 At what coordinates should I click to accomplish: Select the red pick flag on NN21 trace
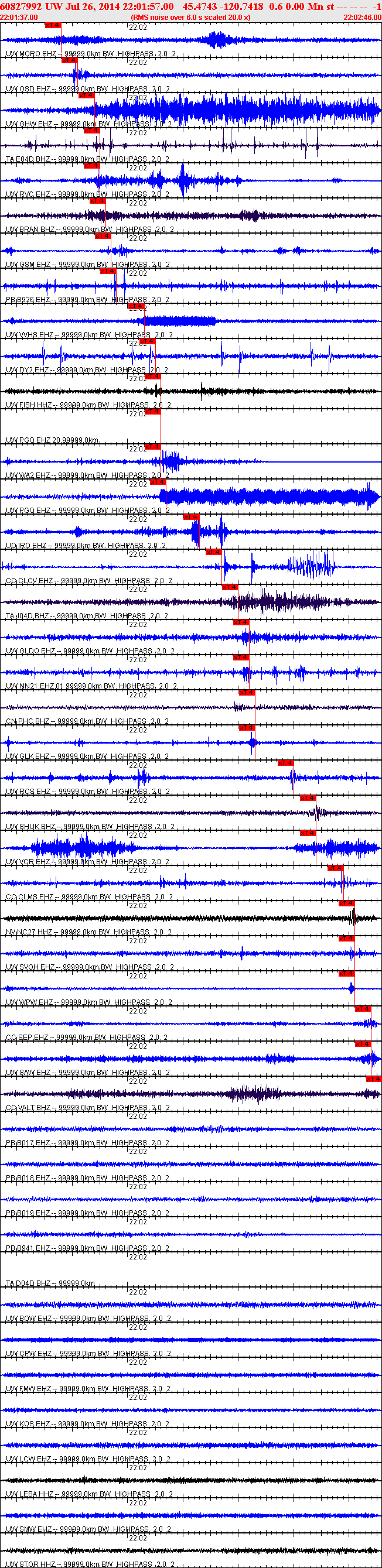pos(241,658)
